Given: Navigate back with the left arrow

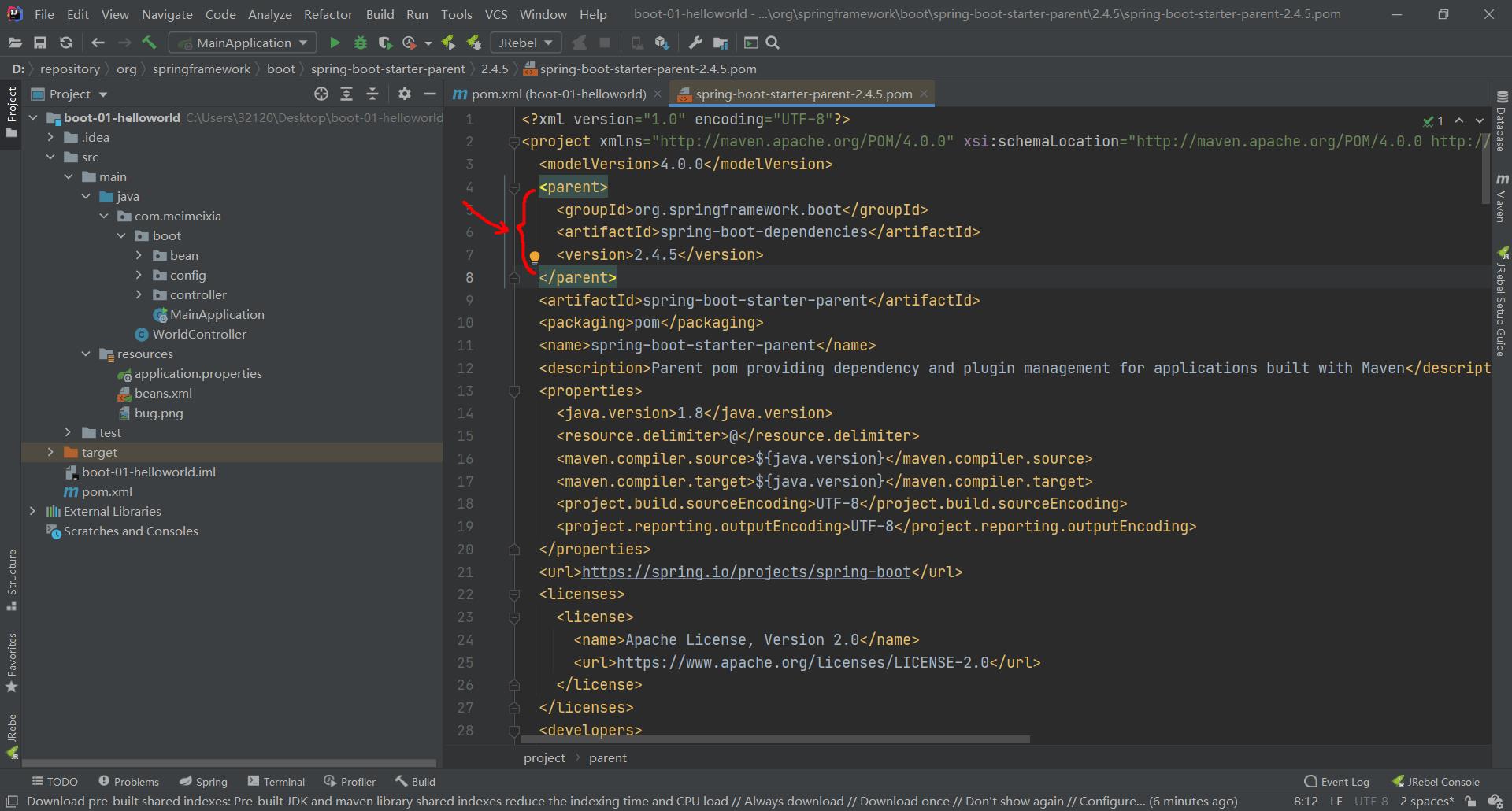Looking at the screenshot, I should click(x=98, y=43).
